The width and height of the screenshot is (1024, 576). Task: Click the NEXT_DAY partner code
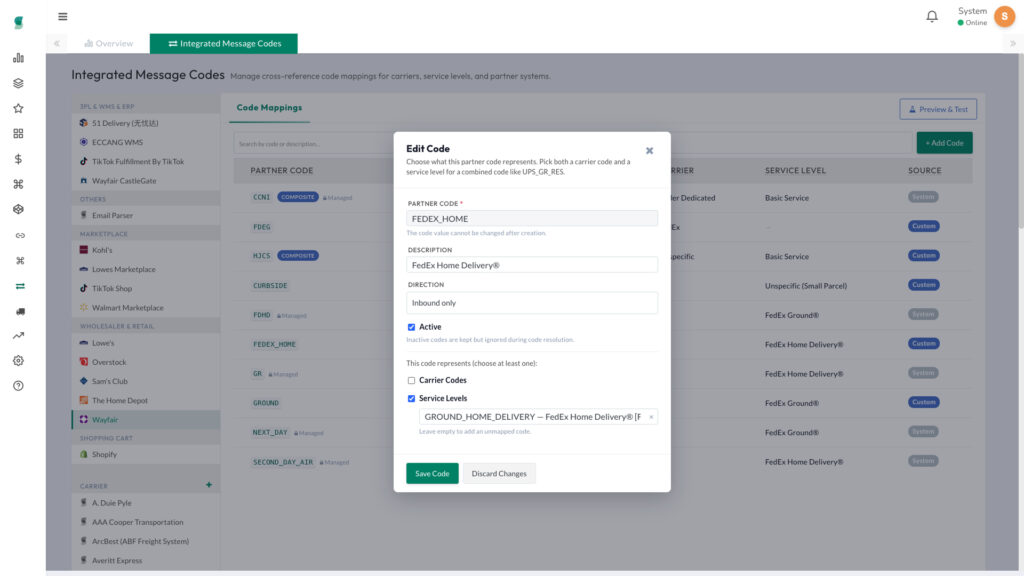(270, 433)
